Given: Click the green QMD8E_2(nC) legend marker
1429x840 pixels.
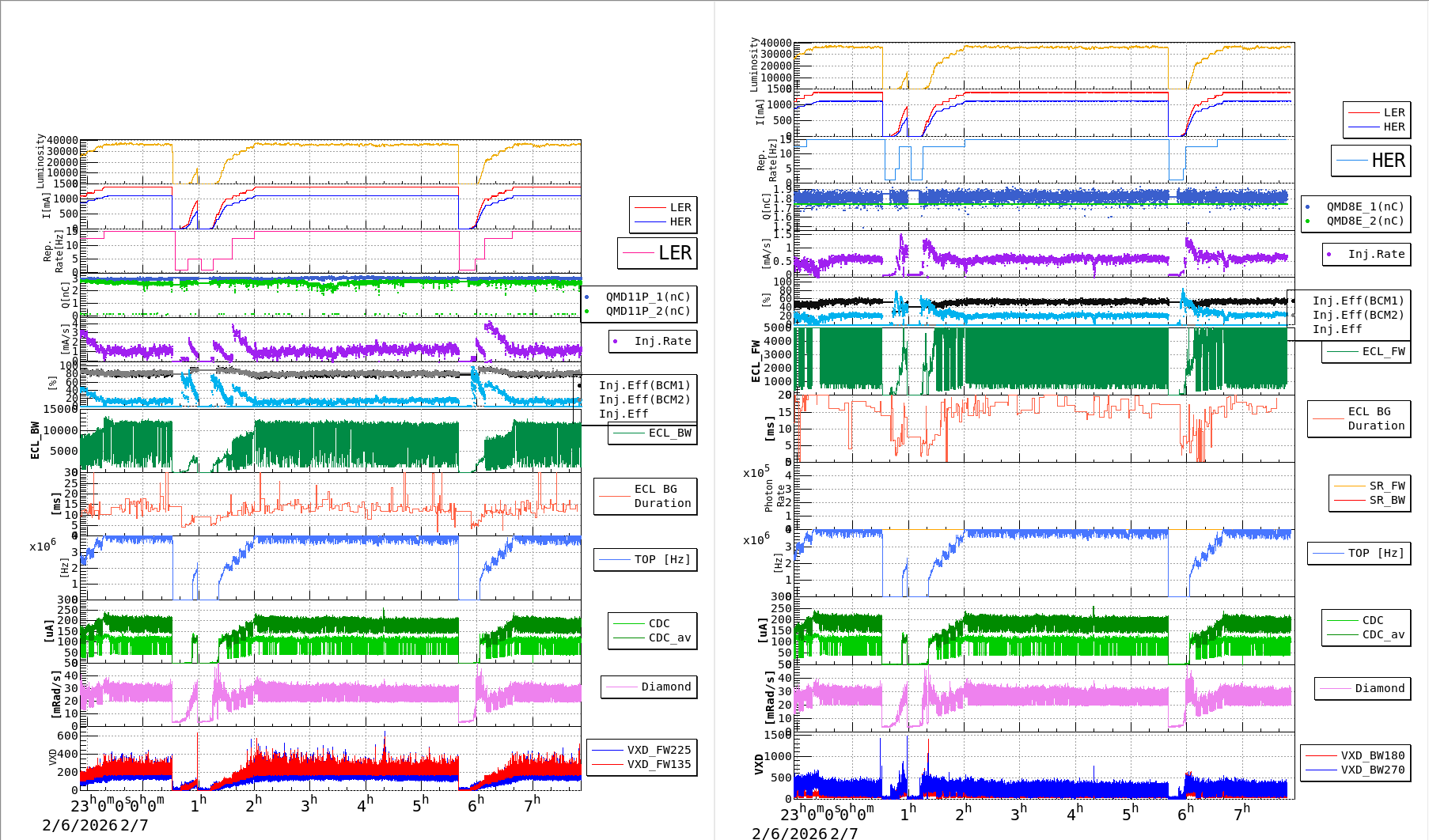Looking at the screenshot, I should click(1307, 221).
